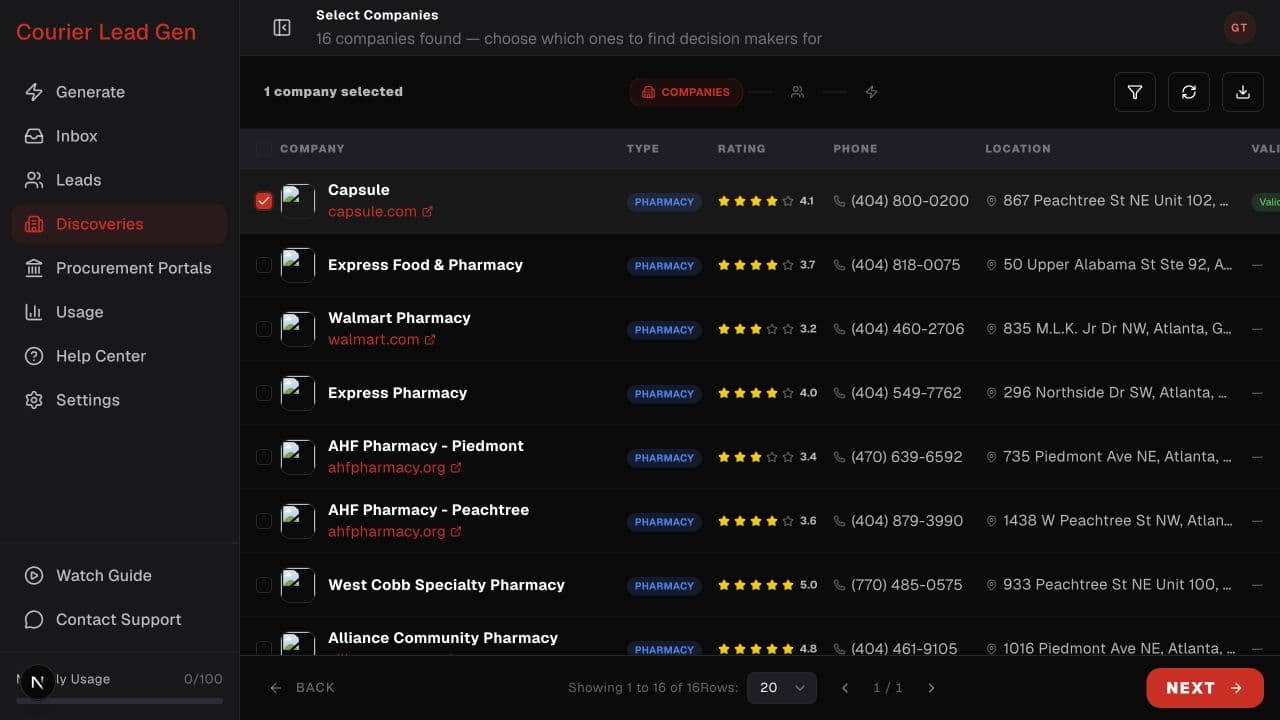The image size is (1280, 720).
Task: Click the BACK button
Action: coord(302,688)
